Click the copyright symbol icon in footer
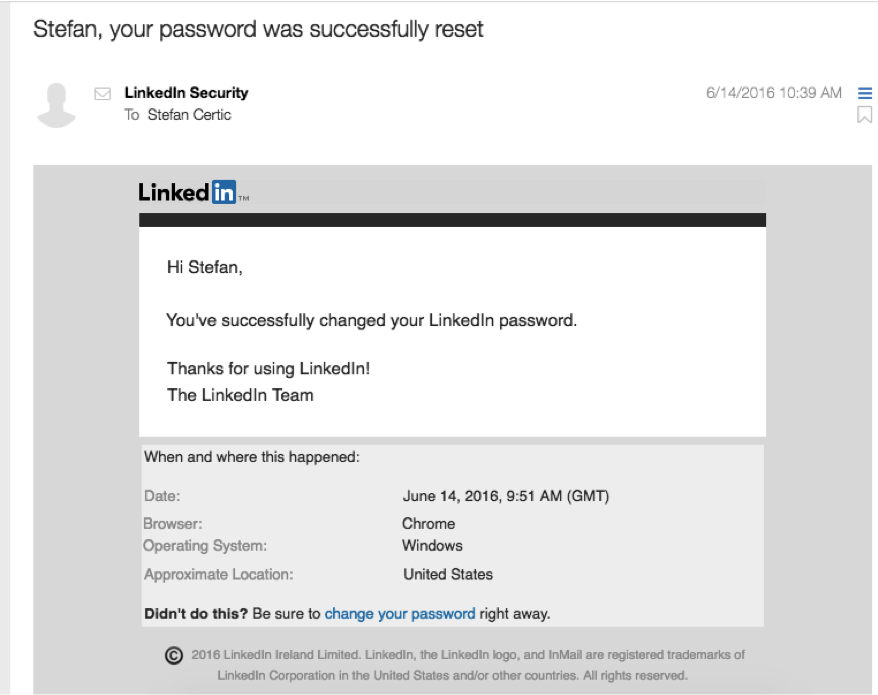This screenshot has width=878, height=695. tap(174, 655)
